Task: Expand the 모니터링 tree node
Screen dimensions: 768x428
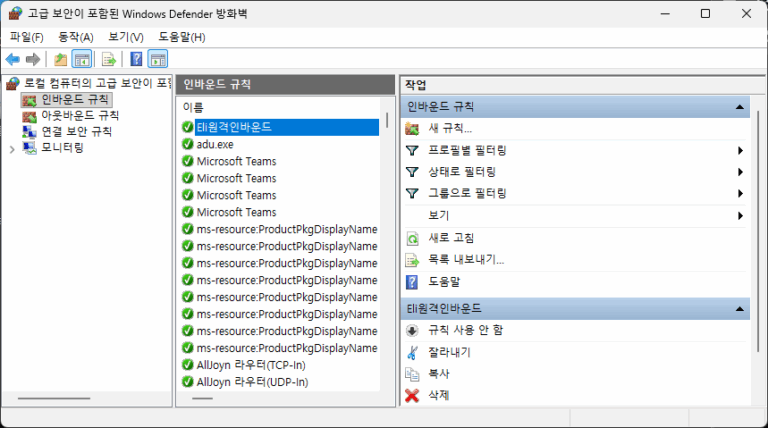Action: [x=11, y=148]
